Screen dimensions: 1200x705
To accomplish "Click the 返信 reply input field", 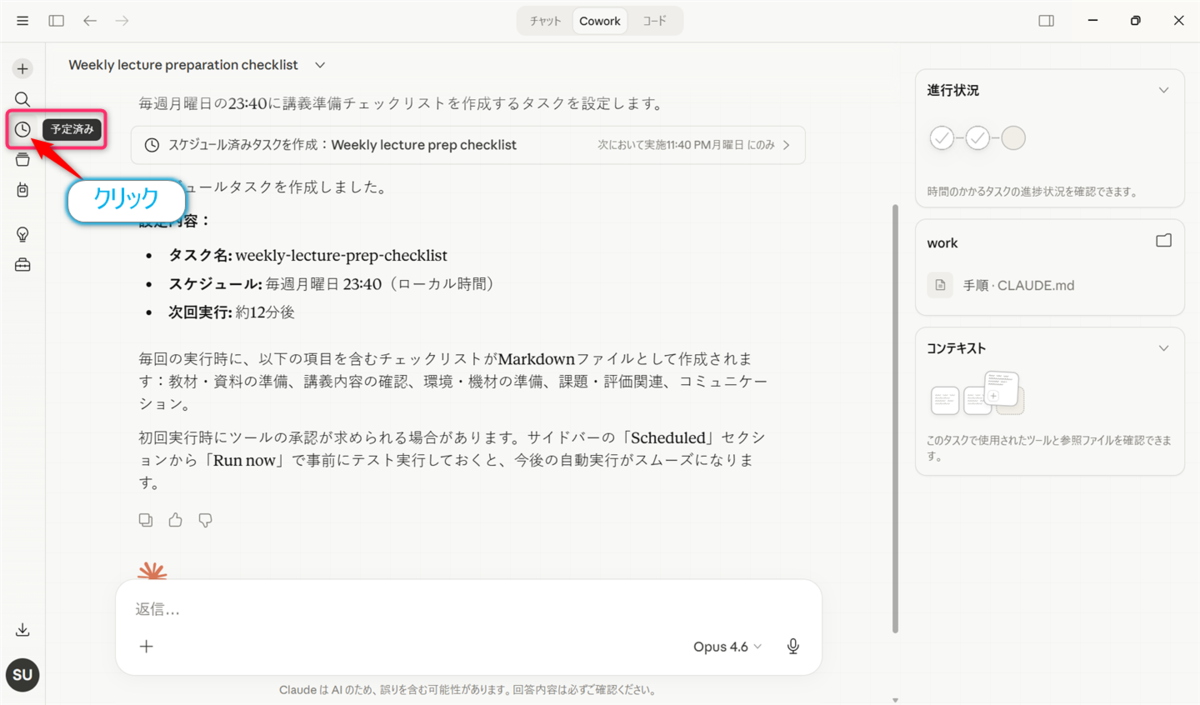I will (468, 609).
